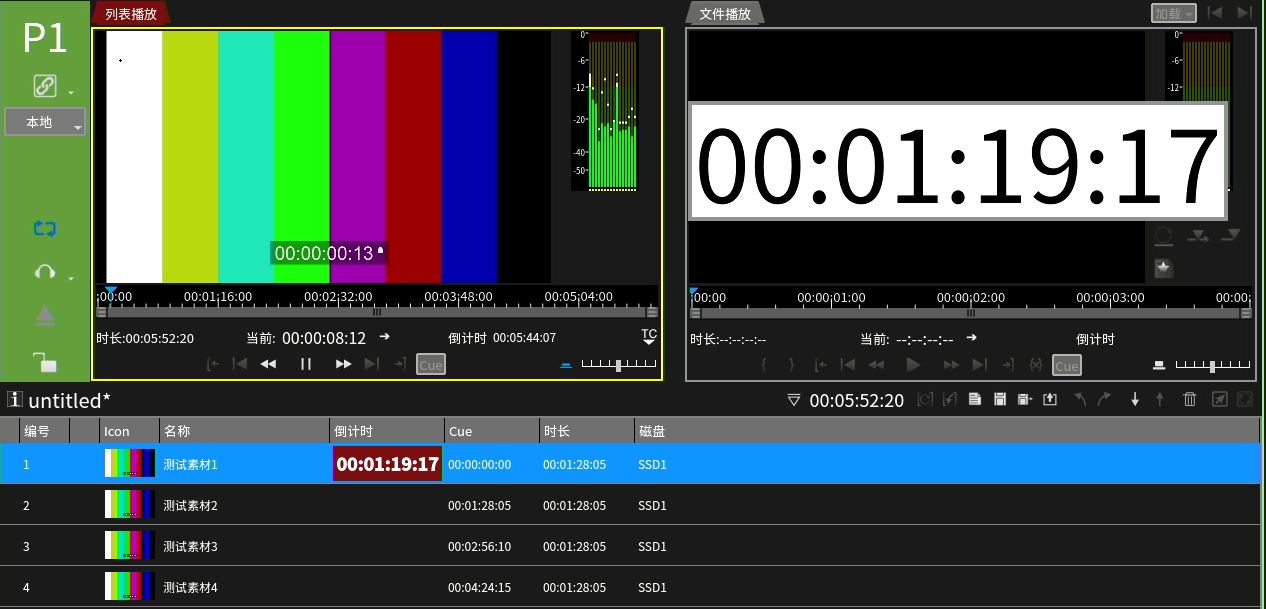Open the 加载 dropdown button
1266x609 pixels.
tap(1173, 13)
